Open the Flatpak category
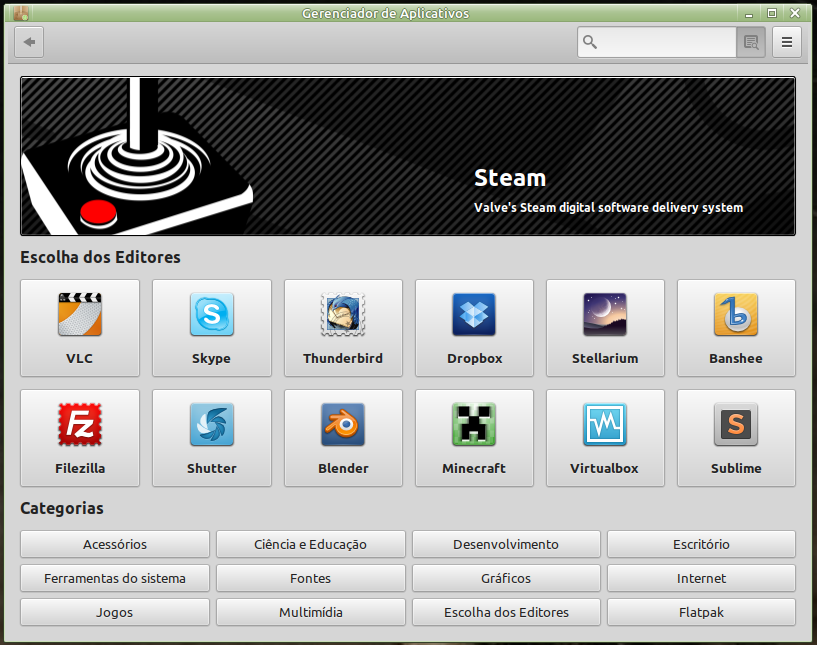817x645 pixels. coord(701,612)
